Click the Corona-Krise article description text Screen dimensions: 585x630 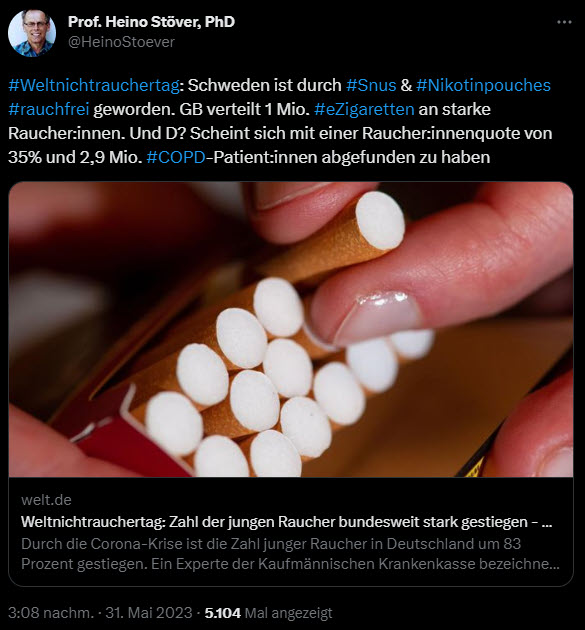(x=290, y=554)
